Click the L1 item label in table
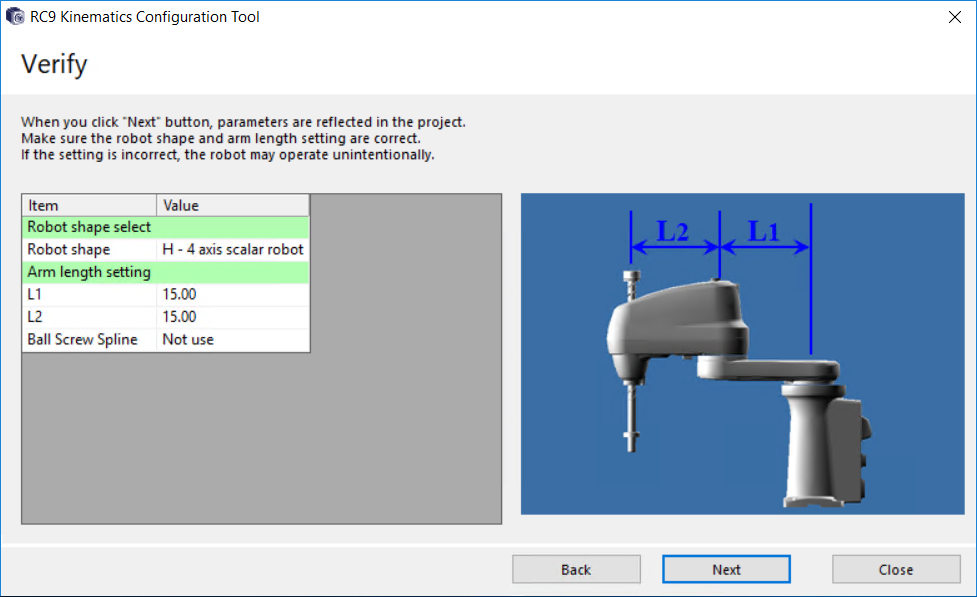This screenshot has height=597, width=977. tap(36, 294)
